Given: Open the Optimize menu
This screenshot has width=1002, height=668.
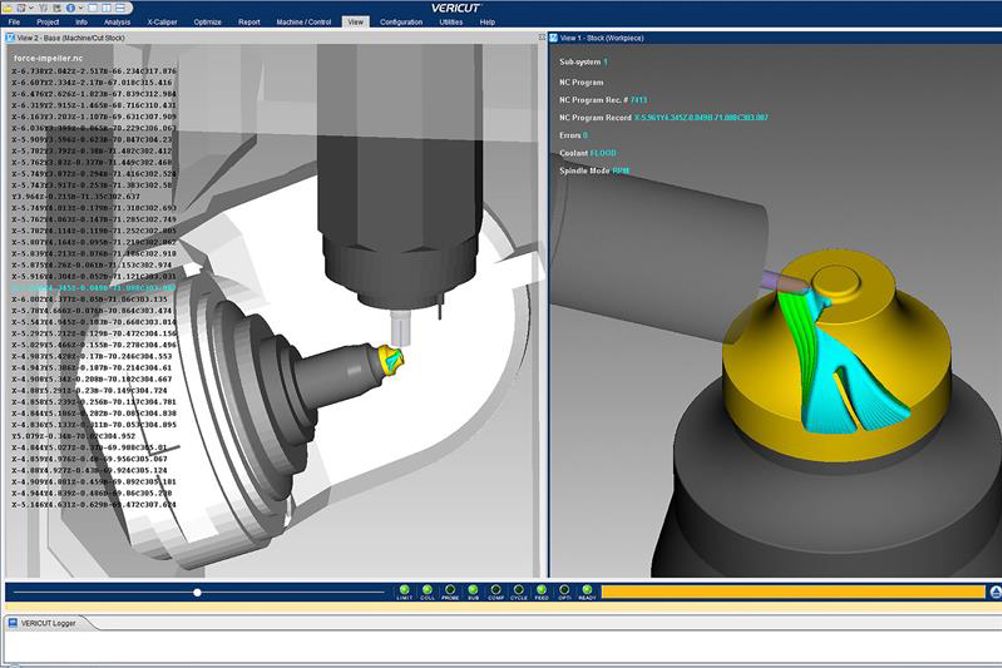Looking at the screenshot, I should point(207,22).
